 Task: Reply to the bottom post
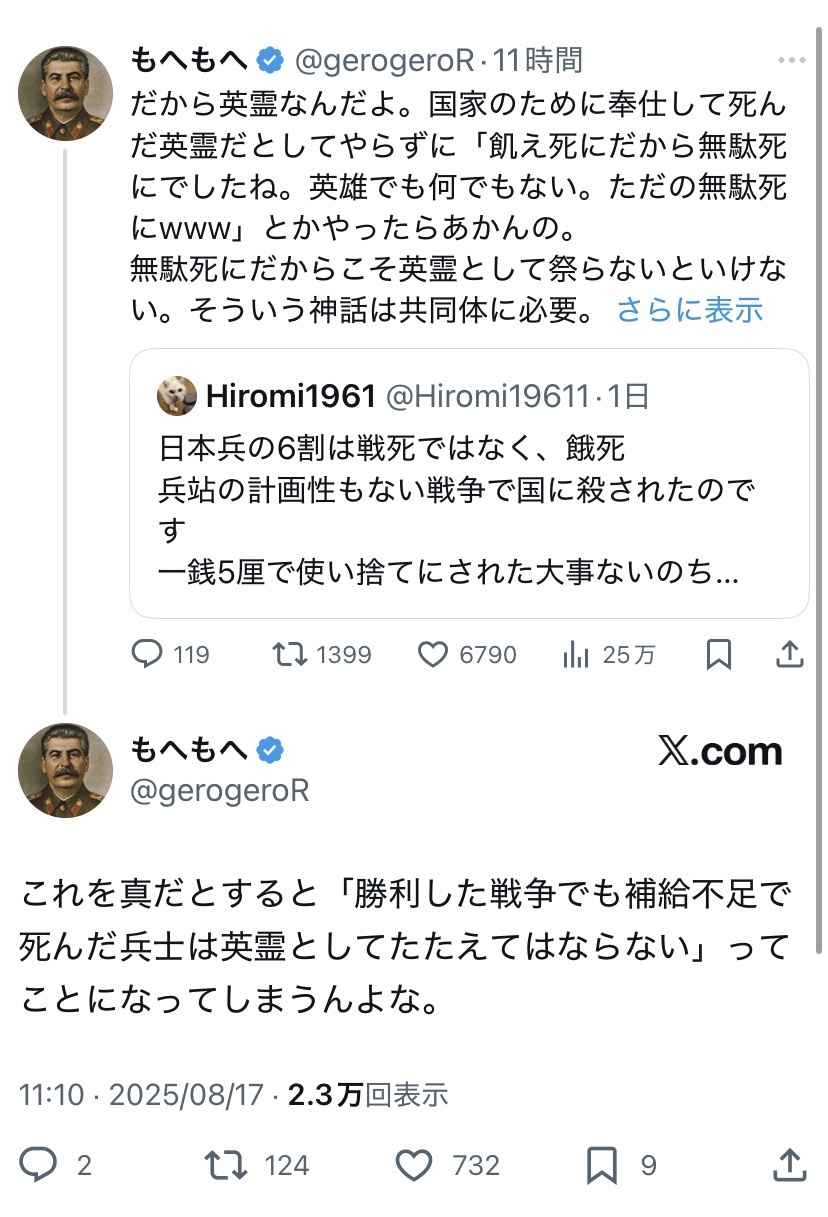(x=40, y=1165)
